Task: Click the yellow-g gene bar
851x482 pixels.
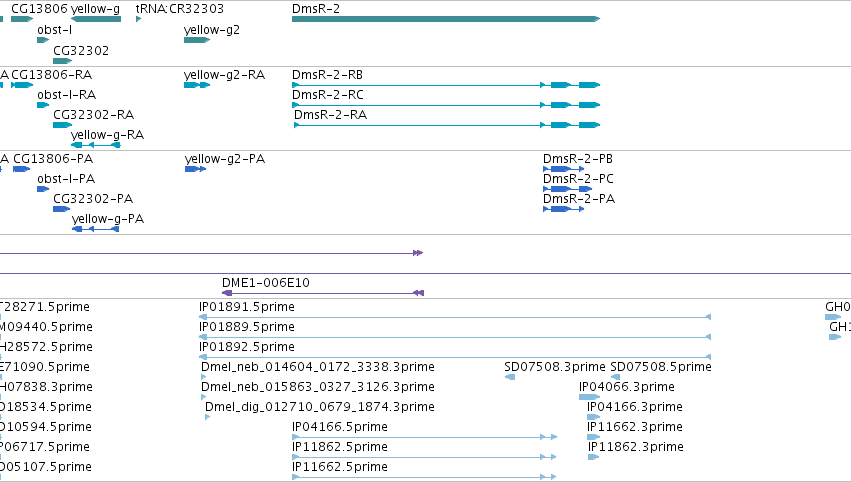Action: (96, 19)
